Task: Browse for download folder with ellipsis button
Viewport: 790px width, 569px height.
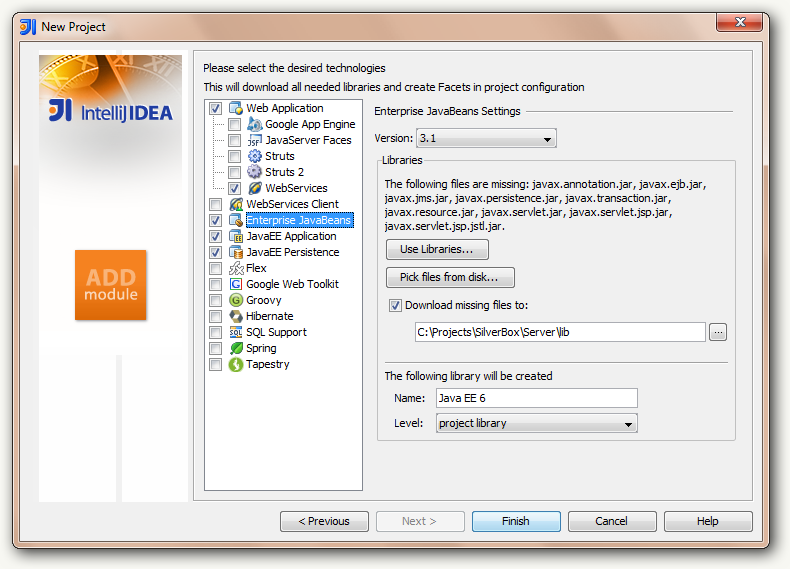Action: coord(718,332)
